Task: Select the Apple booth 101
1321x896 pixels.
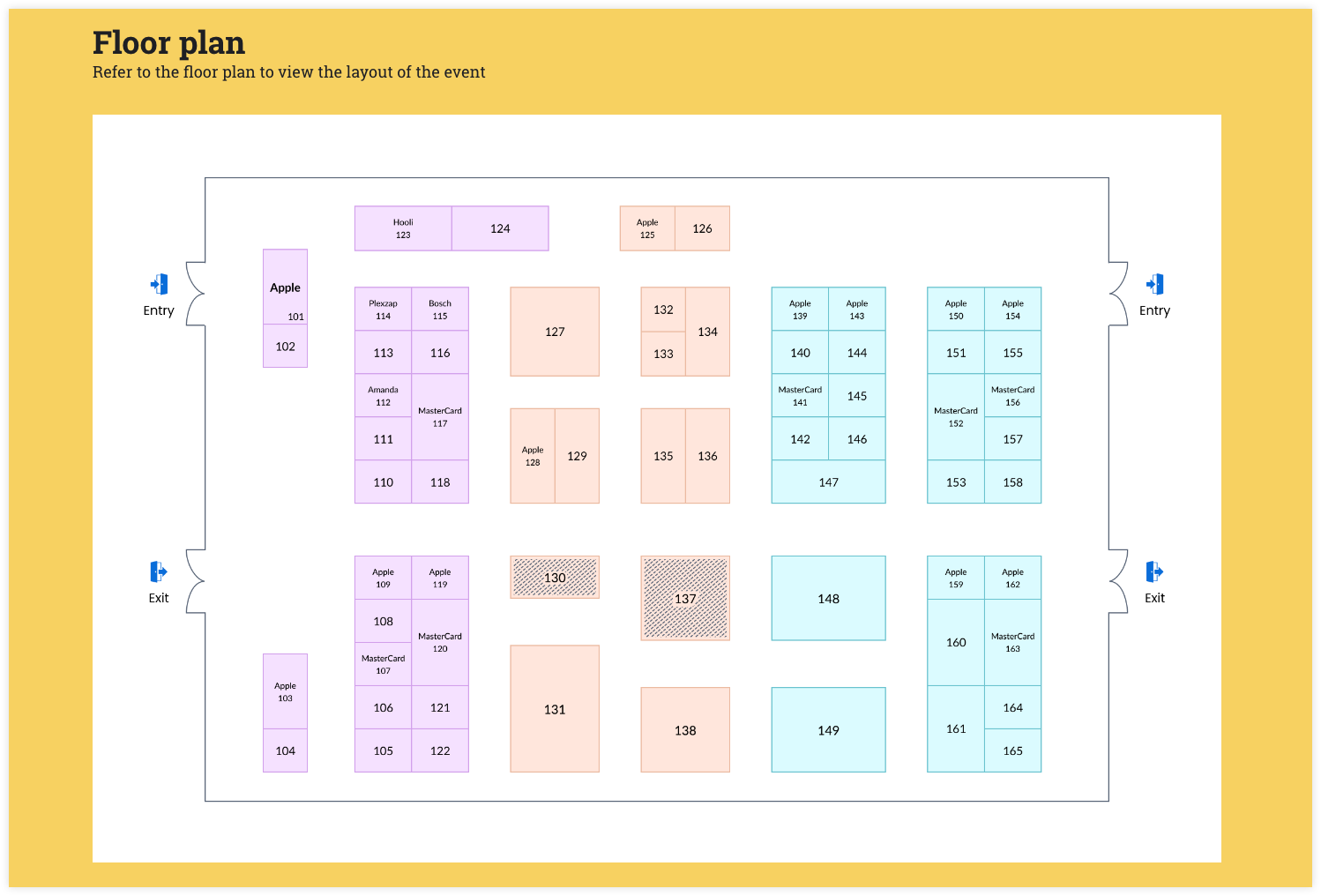Action: coord(286,287)
